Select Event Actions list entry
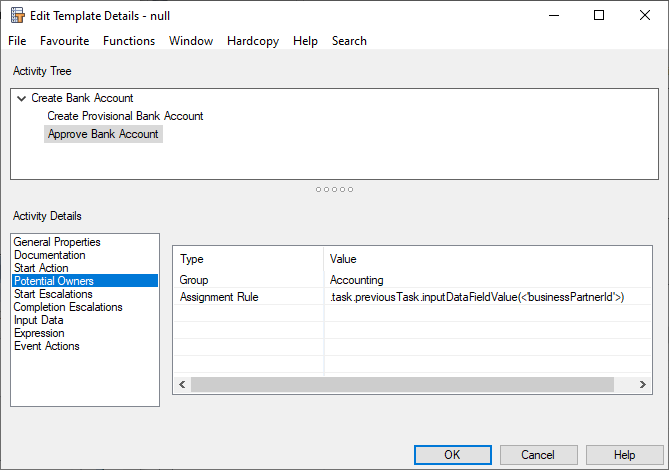The image size is (669, 470). 47,346
